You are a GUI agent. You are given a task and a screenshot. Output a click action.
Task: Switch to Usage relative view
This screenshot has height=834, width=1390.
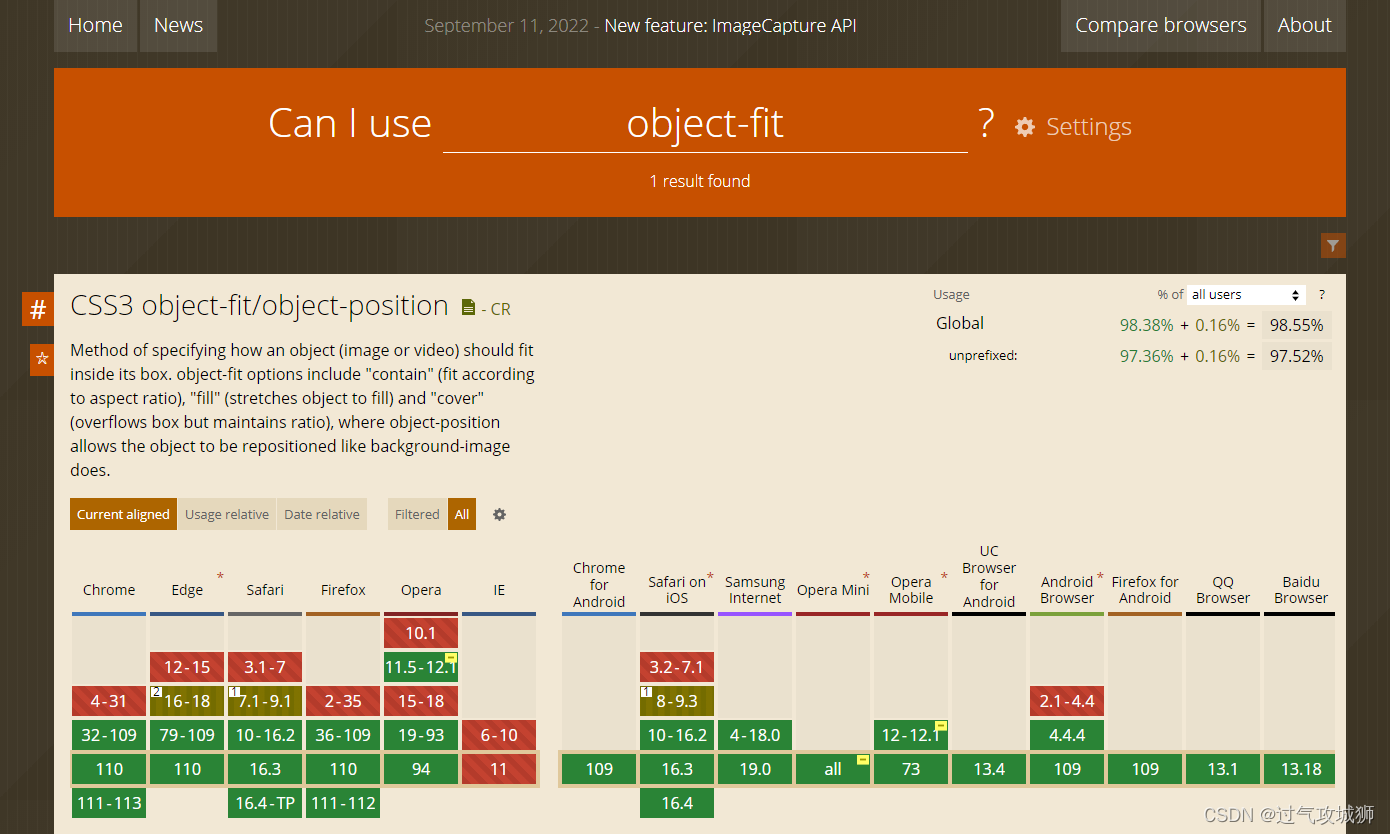pyautogui.click(x=227, y=514)
